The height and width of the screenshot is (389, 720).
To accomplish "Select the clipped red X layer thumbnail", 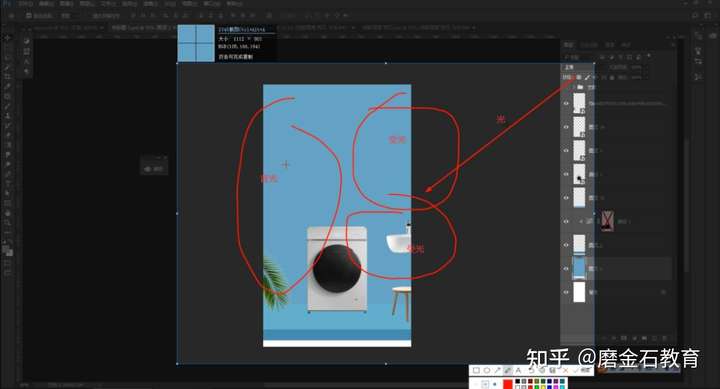I will tap(607, 221).
